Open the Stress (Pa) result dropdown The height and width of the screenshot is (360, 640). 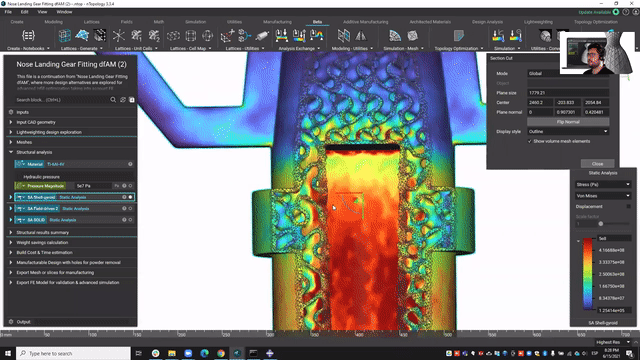point(603,184)
